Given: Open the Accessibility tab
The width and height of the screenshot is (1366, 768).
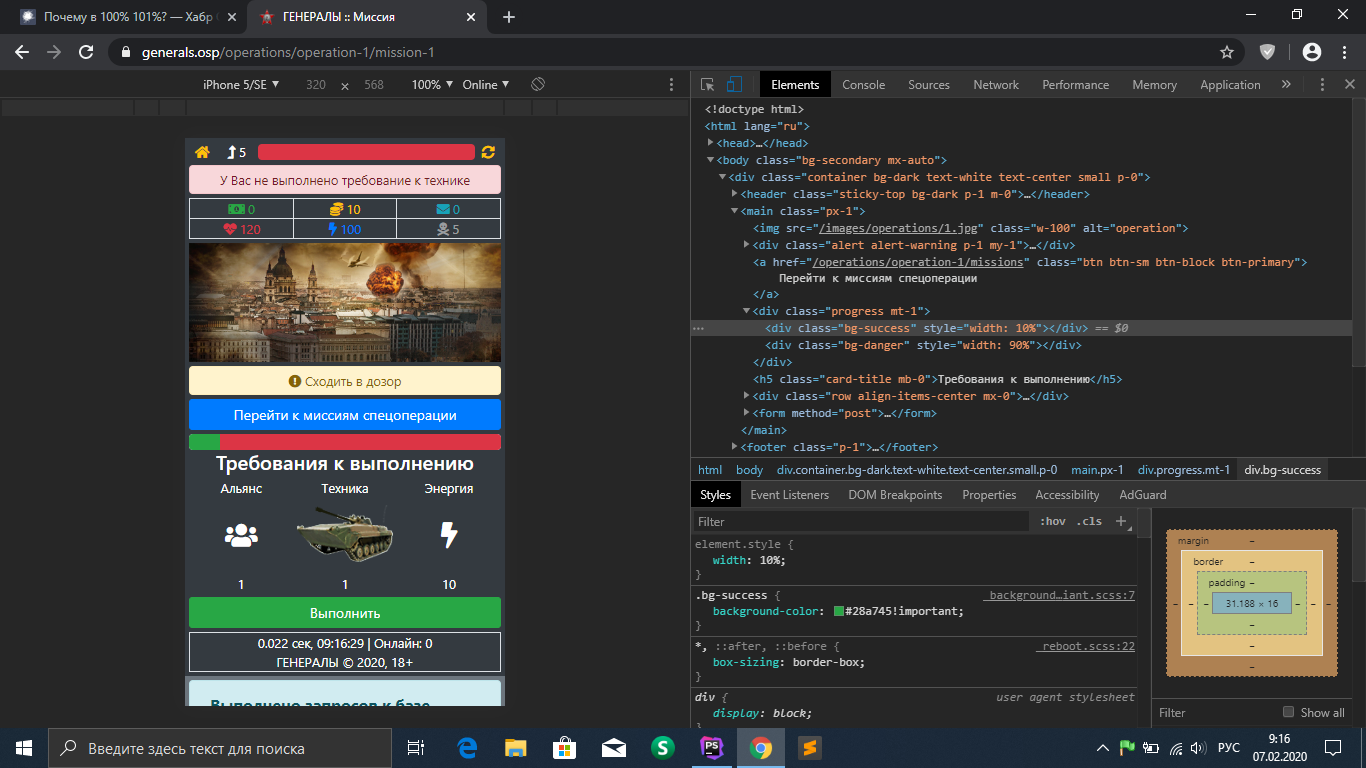Looking at the screenshot, I should coord(1067,495).
